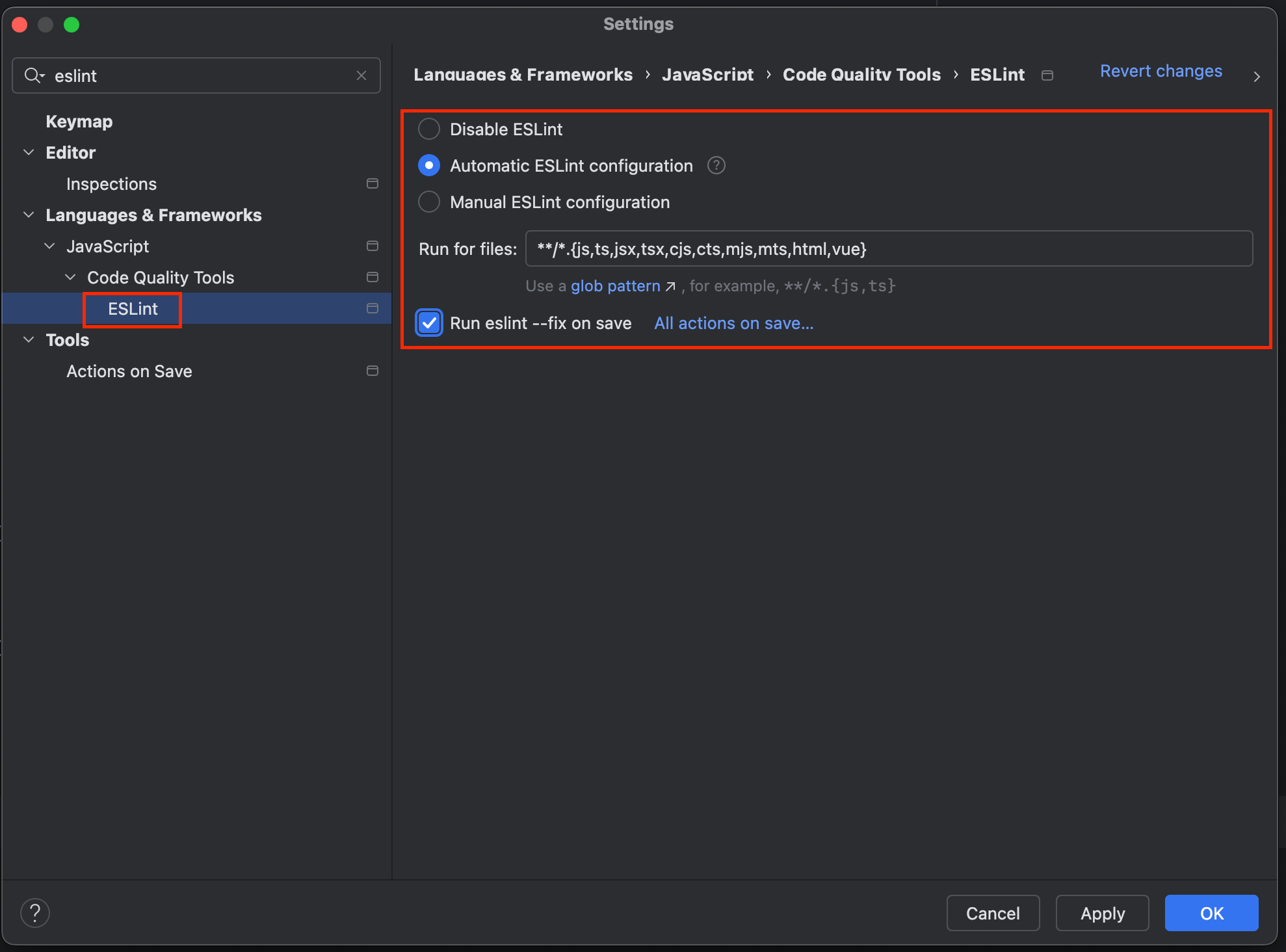
Task: Clear the eslint search text
Action: click(361, 75)
